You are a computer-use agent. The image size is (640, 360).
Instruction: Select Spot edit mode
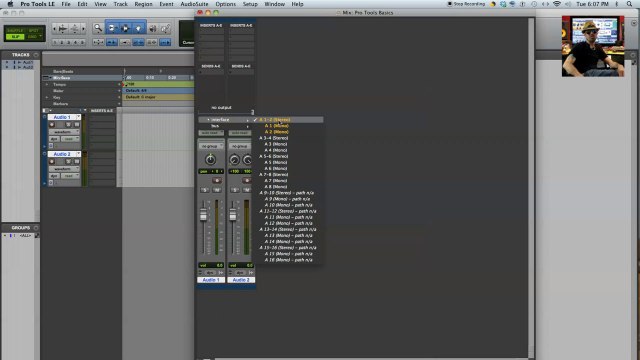point(33,31)
